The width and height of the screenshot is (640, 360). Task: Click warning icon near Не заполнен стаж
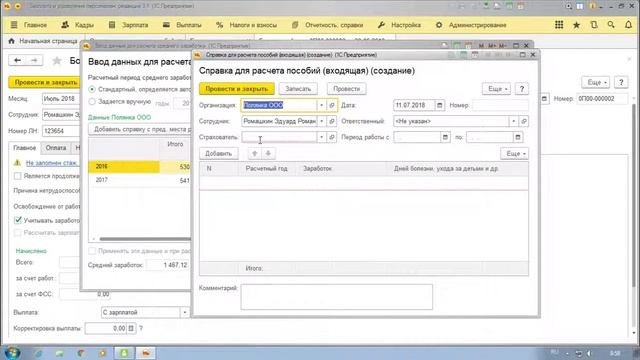[17, 163]
